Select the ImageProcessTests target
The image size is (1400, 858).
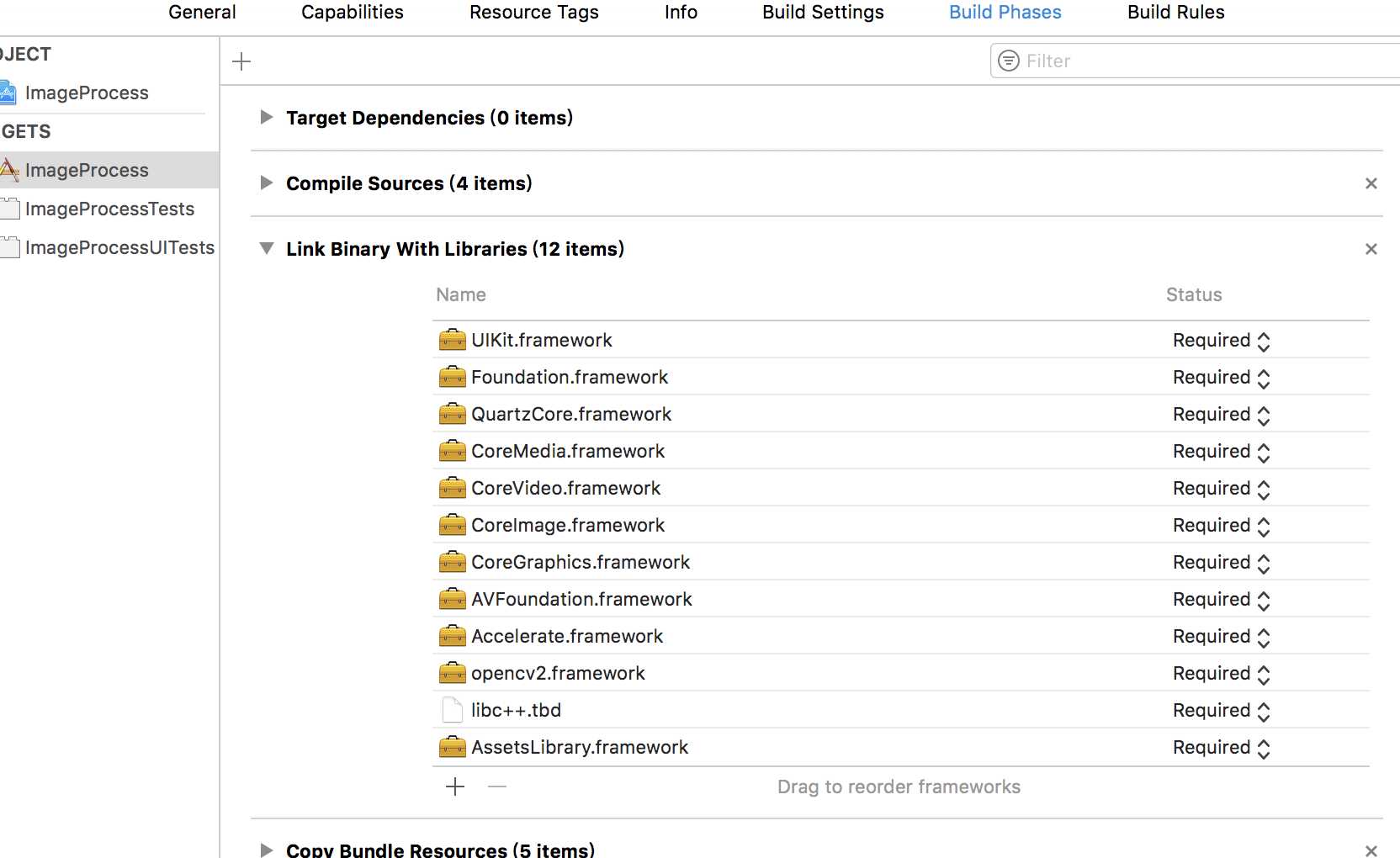click(109, 209)
